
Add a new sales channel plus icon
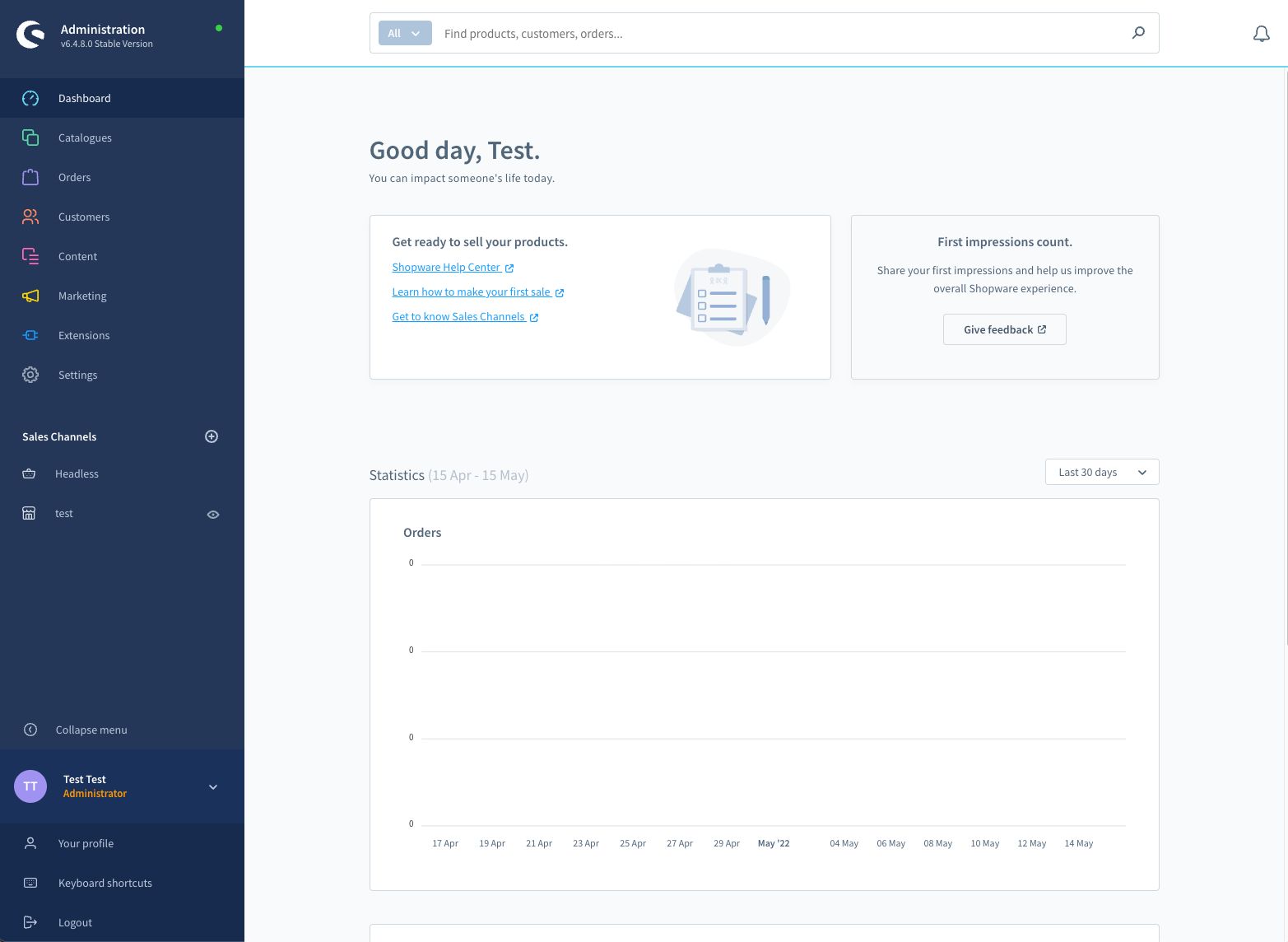click(212, 436)
